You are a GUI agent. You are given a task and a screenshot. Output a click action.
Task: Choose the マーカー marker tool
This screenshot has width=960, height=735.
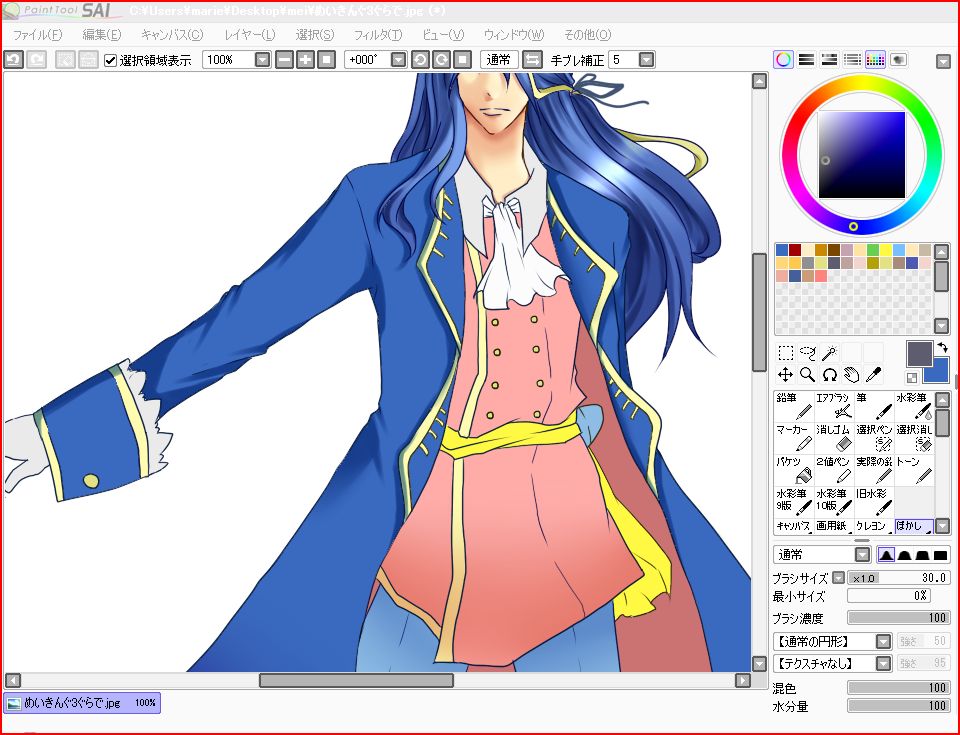pyautogui.click(x=794, y=439)
